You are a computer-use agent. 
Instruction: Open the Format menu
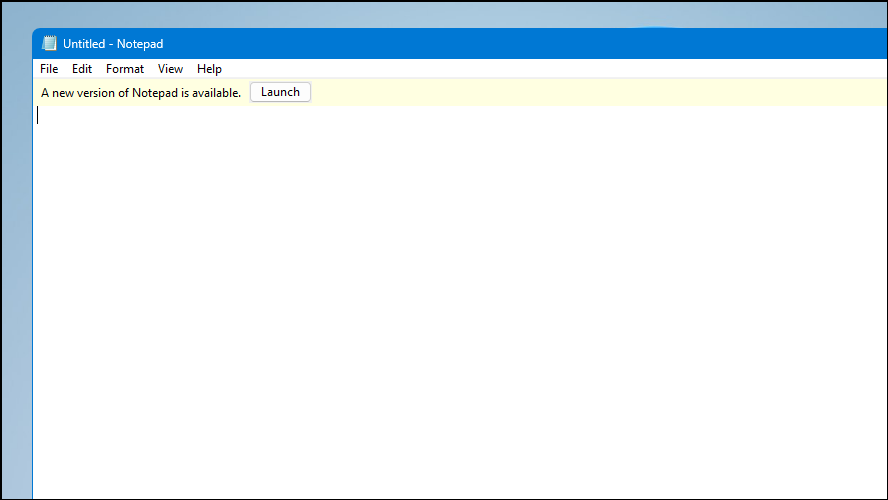[125, 69]
